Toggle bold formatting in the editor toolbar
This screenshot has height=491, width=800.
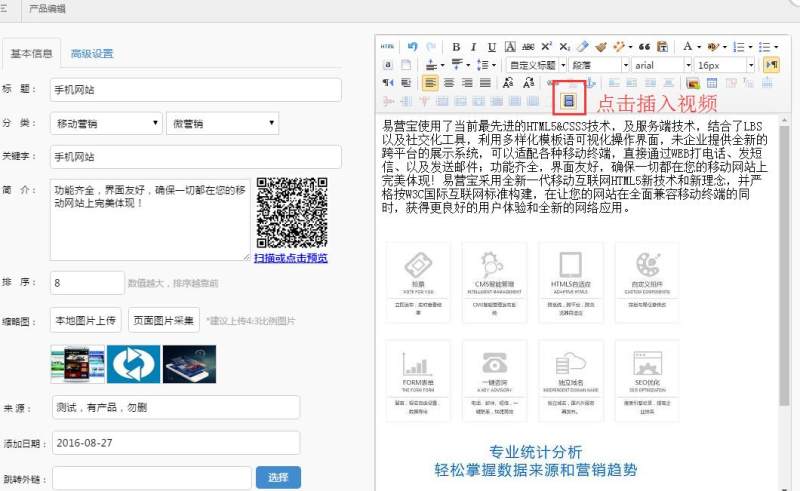(x=456, y=47)
